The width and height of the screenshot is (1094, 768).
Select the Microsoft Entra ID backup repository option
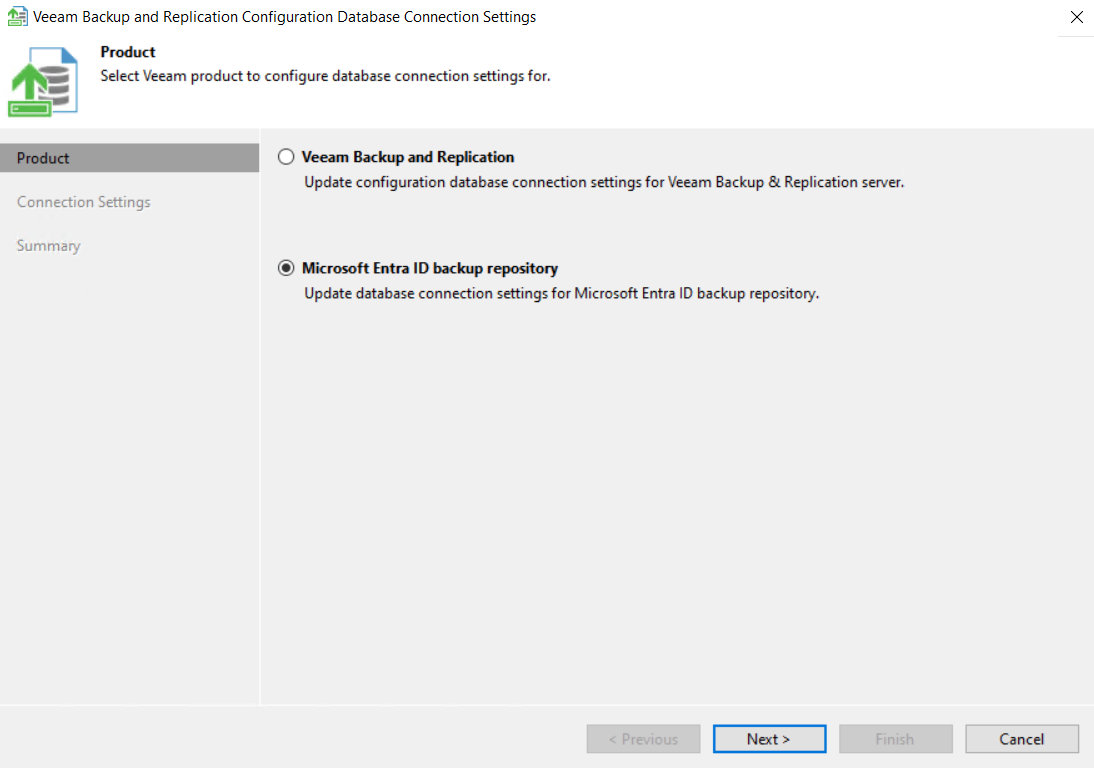point(286,267)
